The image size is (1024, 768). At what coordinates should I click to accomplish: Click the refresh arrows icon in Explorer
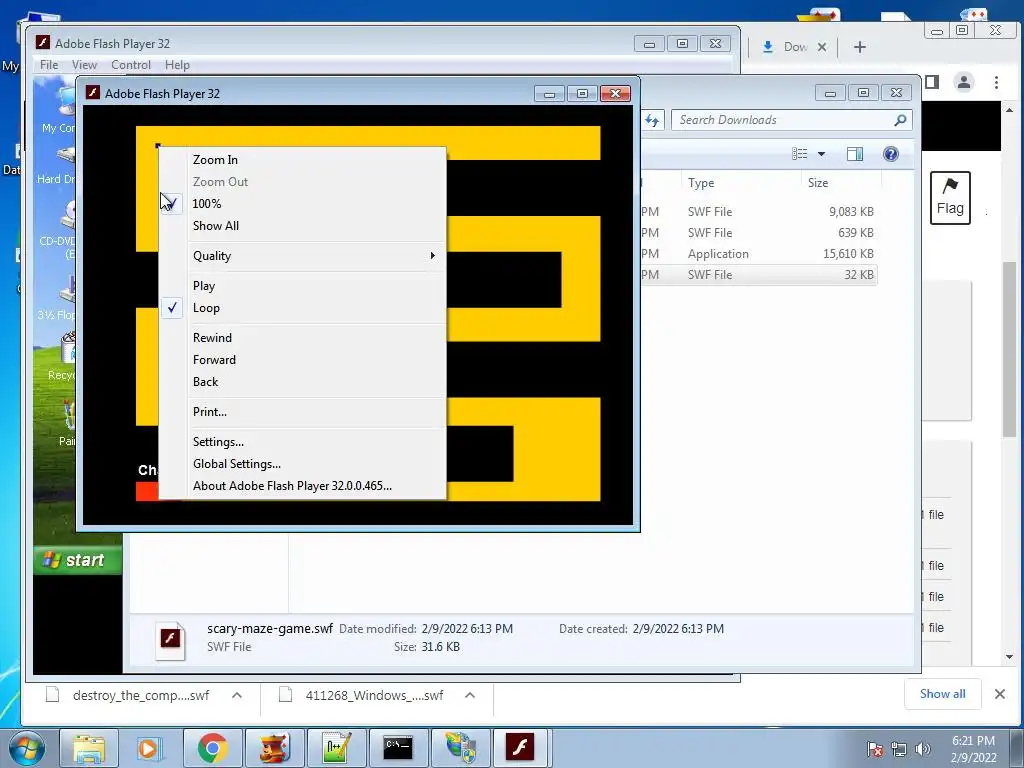pyautogui.click(x=652, y=120)
